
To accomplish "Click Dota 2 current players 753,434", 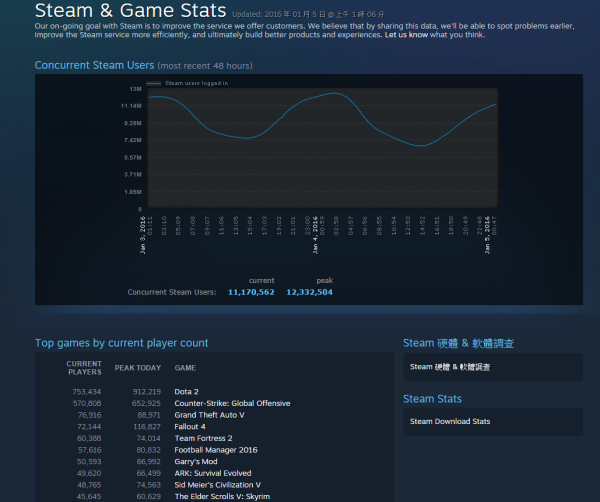I will pyautogui.click(x=87, y=392).
